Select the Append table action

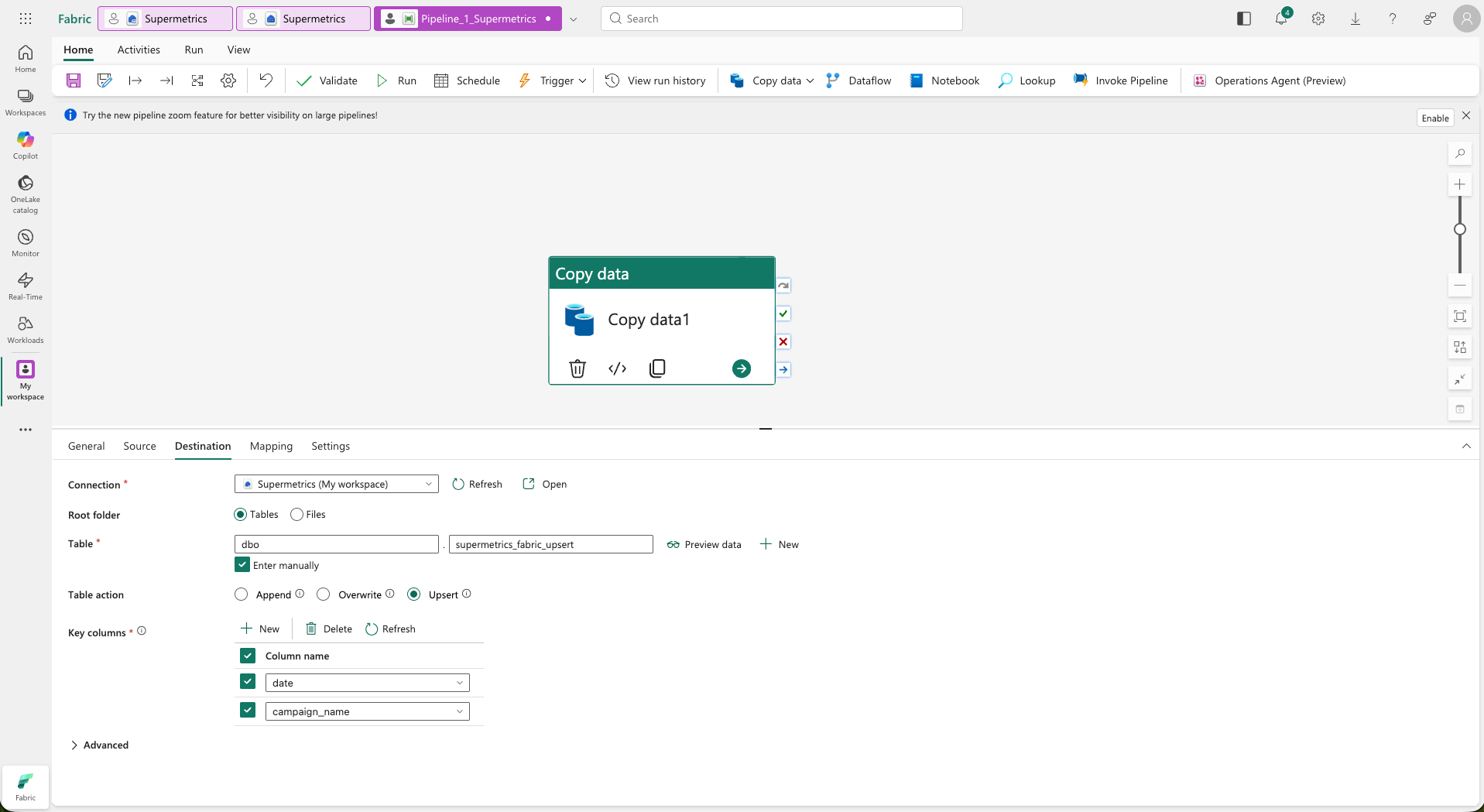click(x=242, y=594)
